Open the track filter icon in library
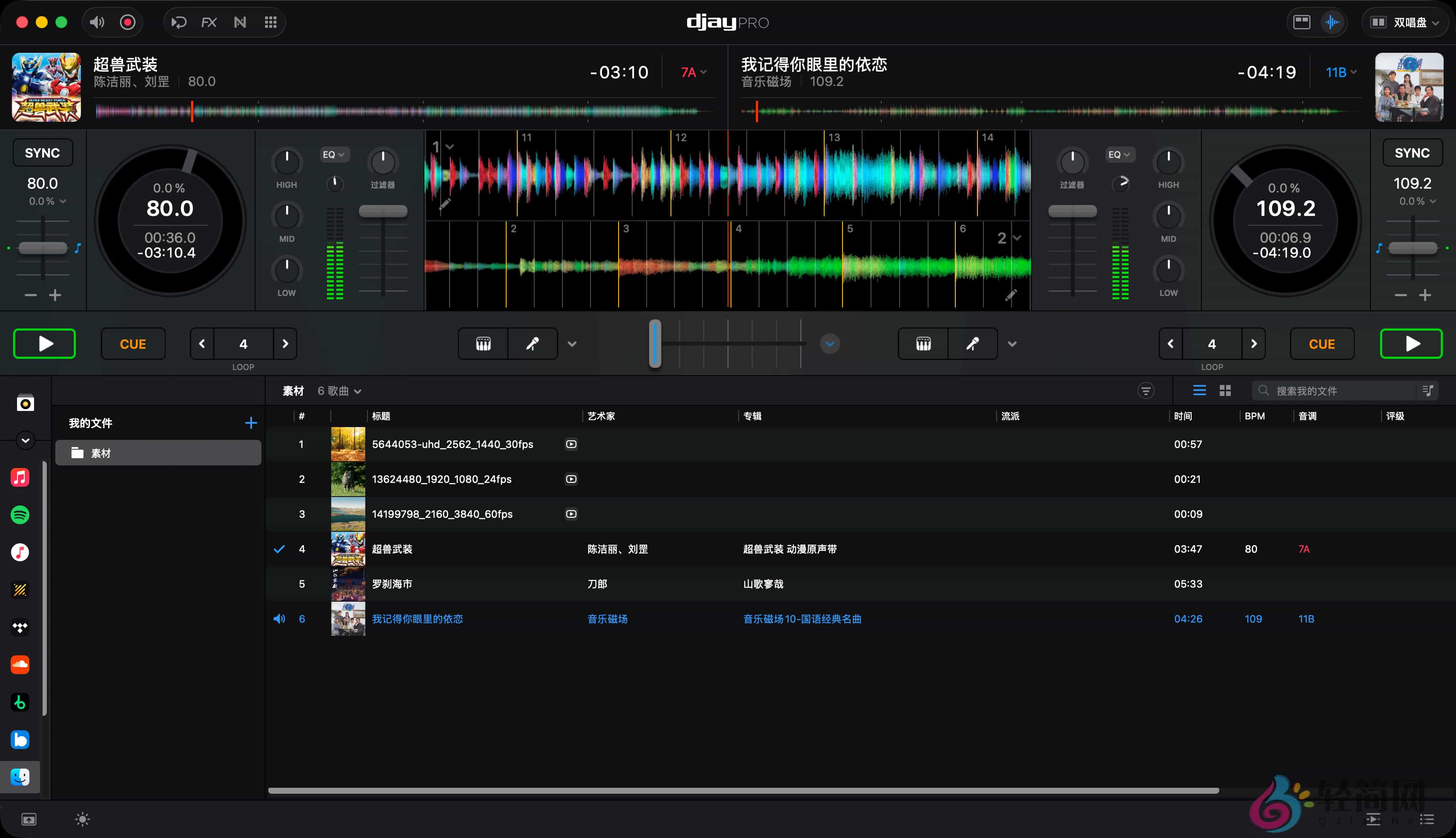Viewport: 1456px width, 838px height. click(1145, 391)
